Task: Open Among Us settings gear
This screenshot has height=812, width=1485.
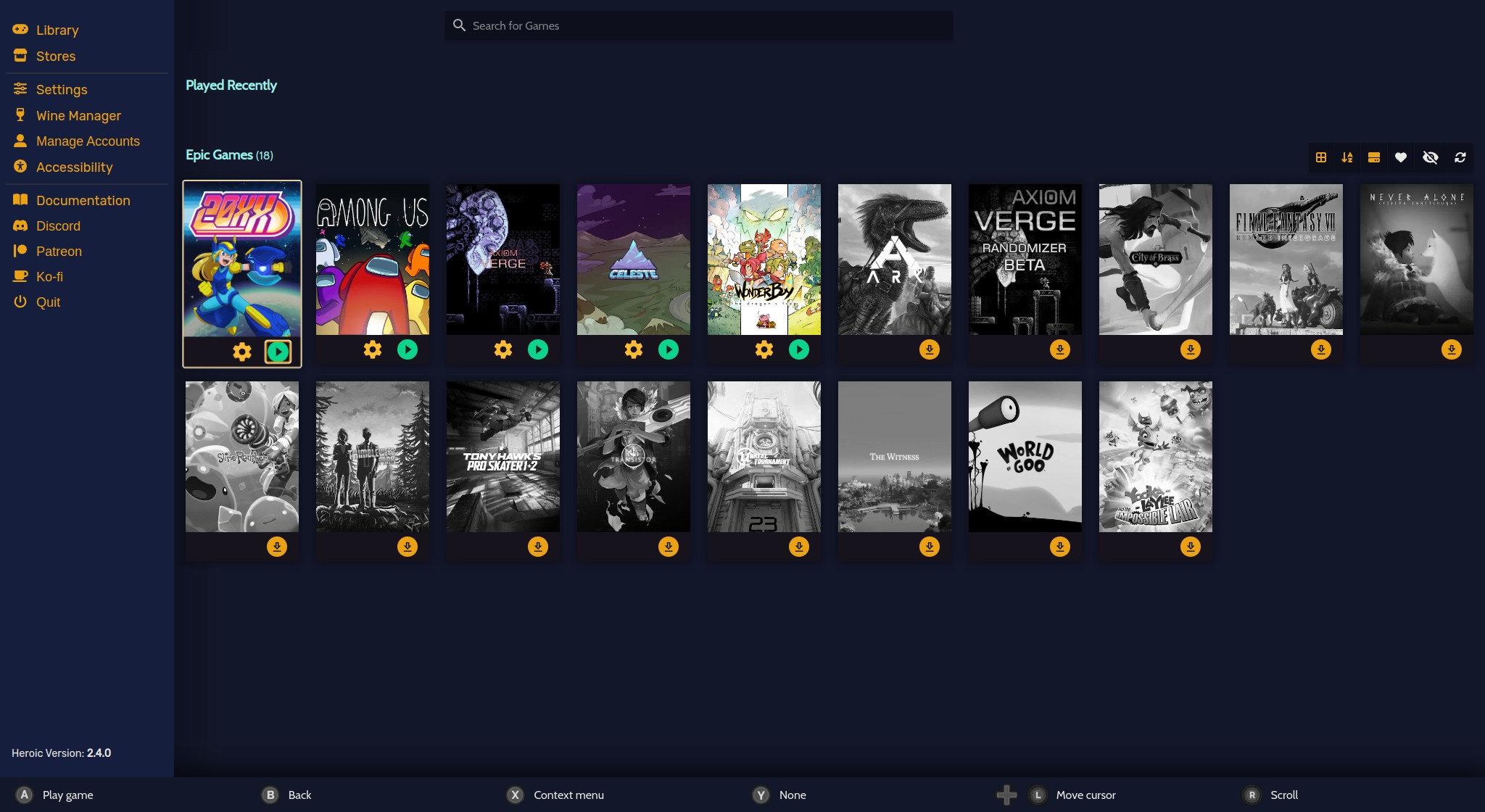Action: [373, 349]
